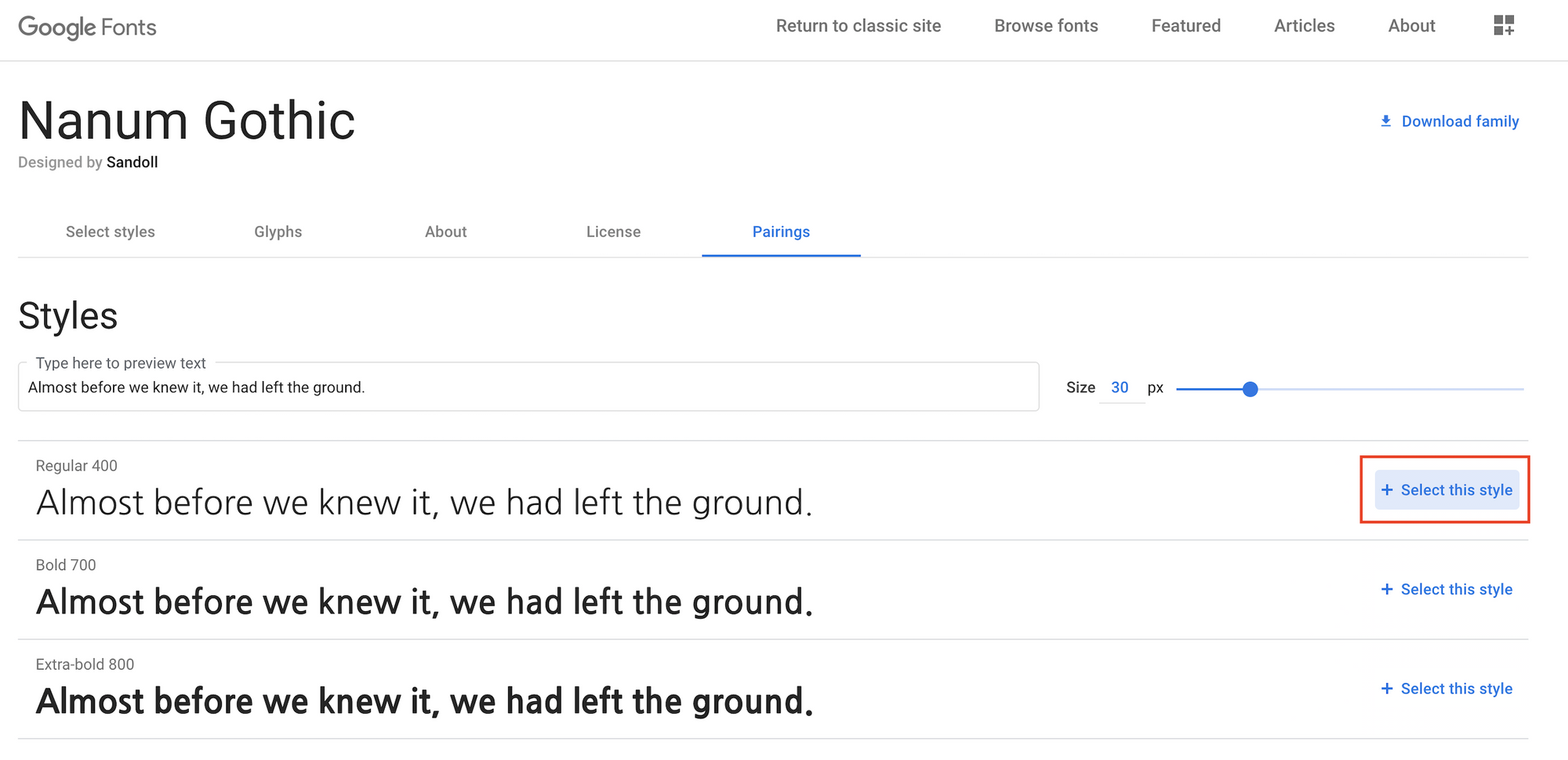Open Articles in top navigation
Image resolution: width=1568 pixels, height=760 pixels.
click(x=1305, y=26)
